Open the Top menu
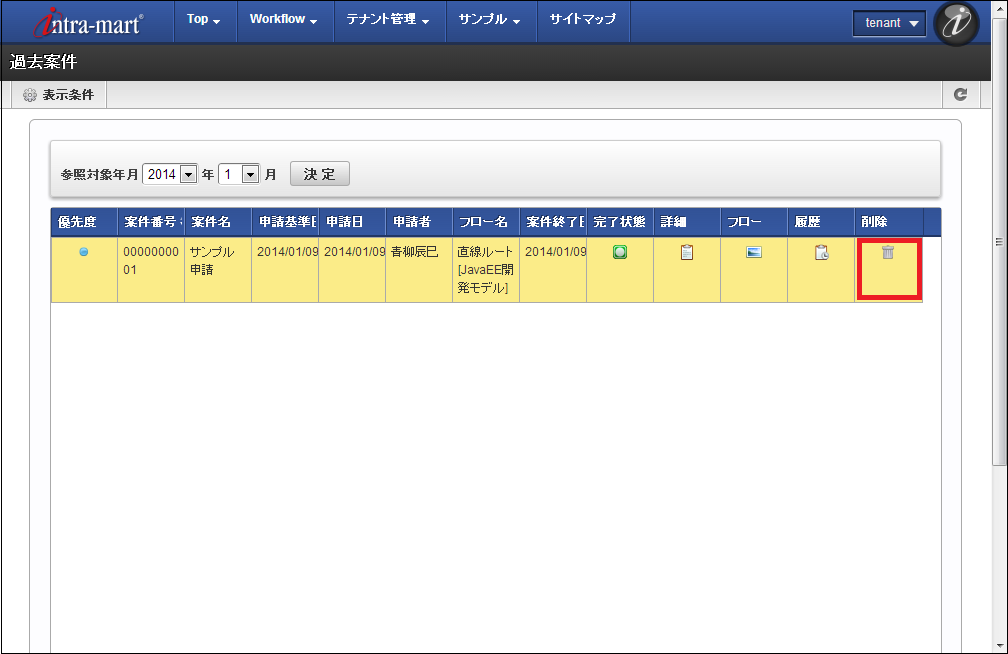 (203, 20)
